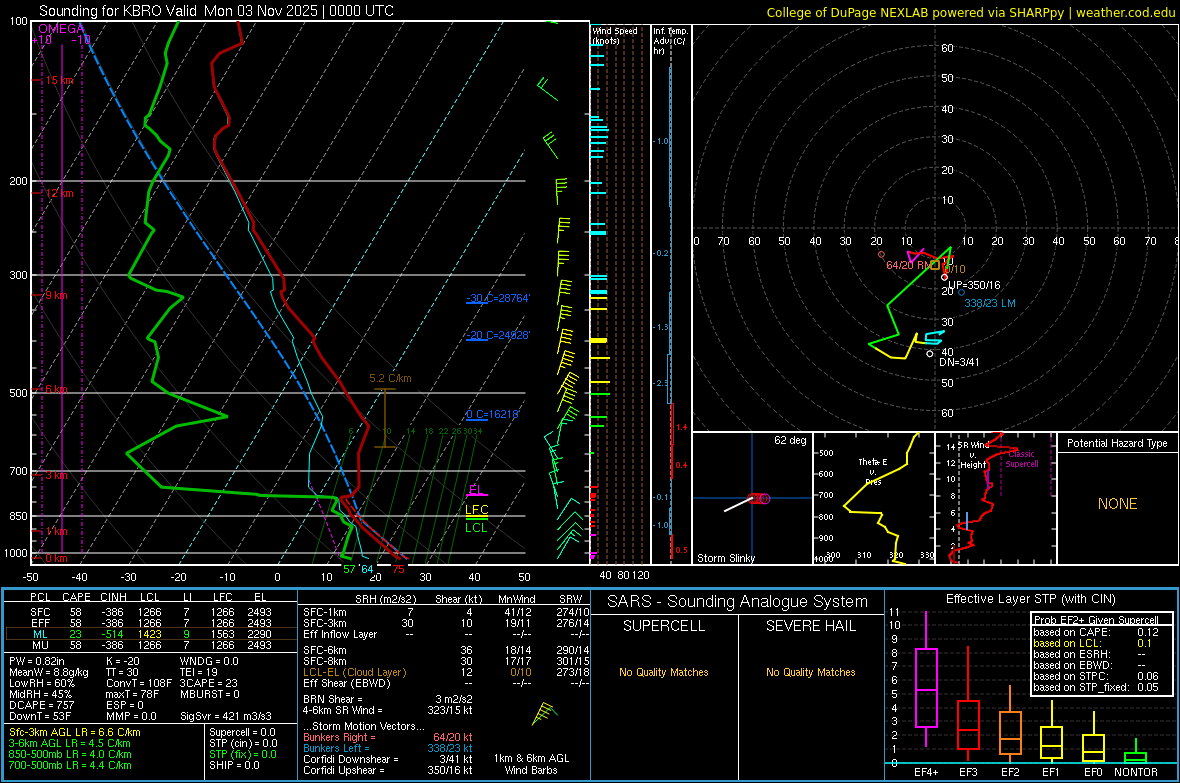Screen dimensions: 1180x783
Task: Click the 1km & 6km AGL wind barb symbol
Action: pyautogui.click(x=544, y=714)
